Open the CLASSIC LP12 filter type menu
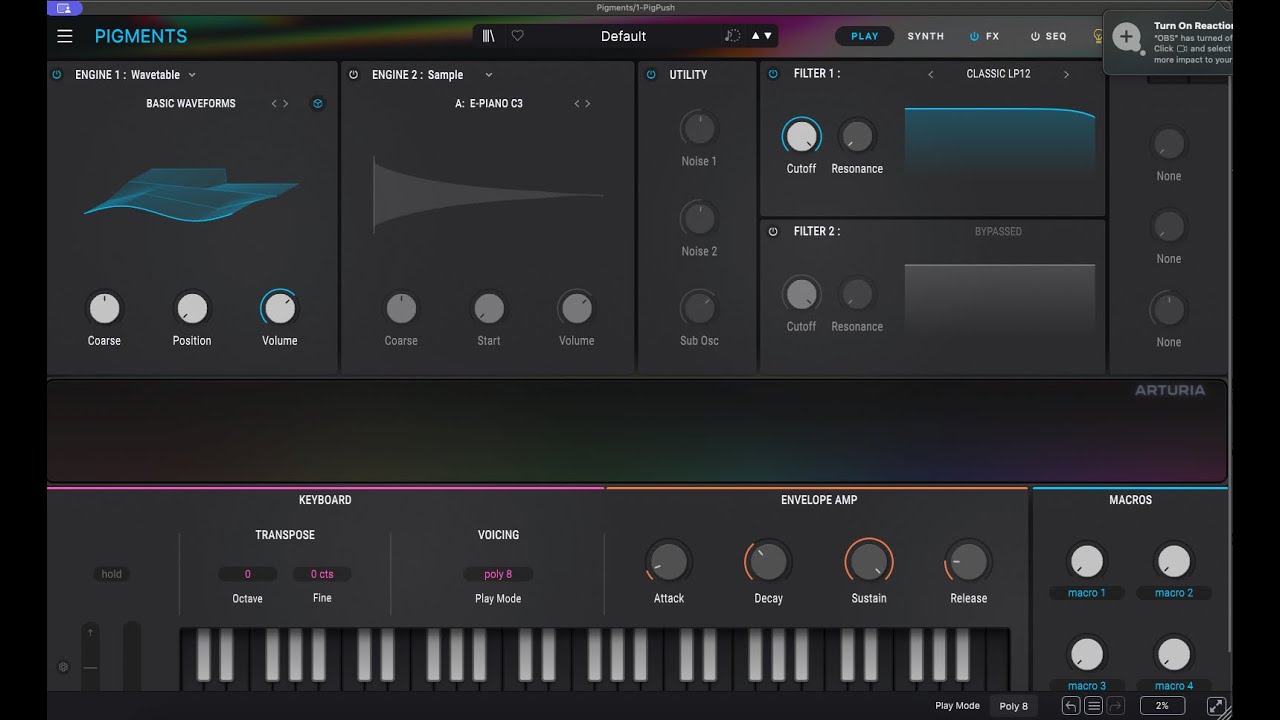 pyautogui.click(x=998, y=74)
